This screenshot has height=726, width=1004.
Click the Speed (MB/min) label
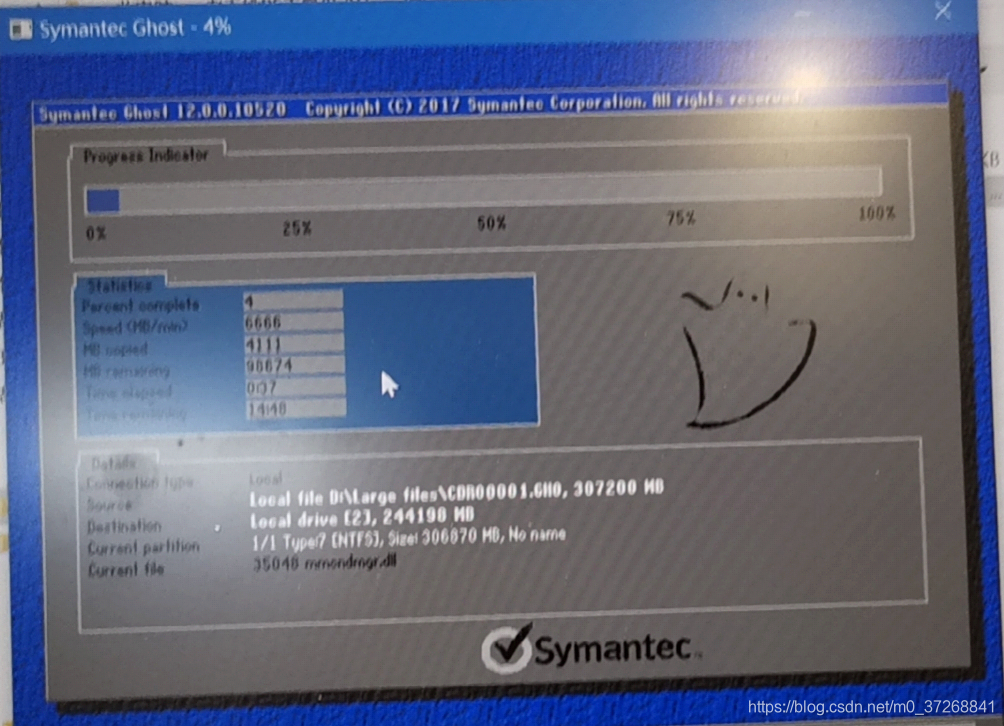tap(135, 328)
